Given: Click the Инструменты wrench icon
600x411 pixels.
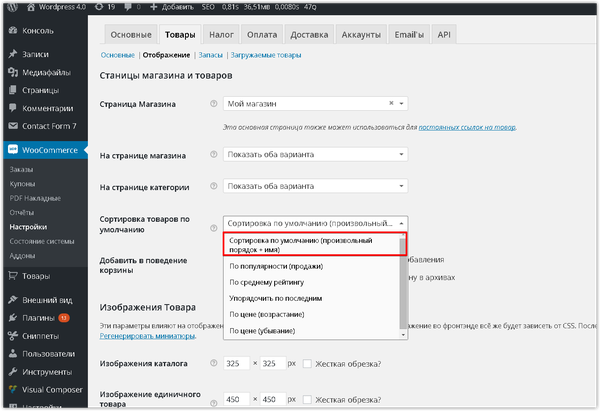Looking at the screenshot, I should click(x=13, y=371).
